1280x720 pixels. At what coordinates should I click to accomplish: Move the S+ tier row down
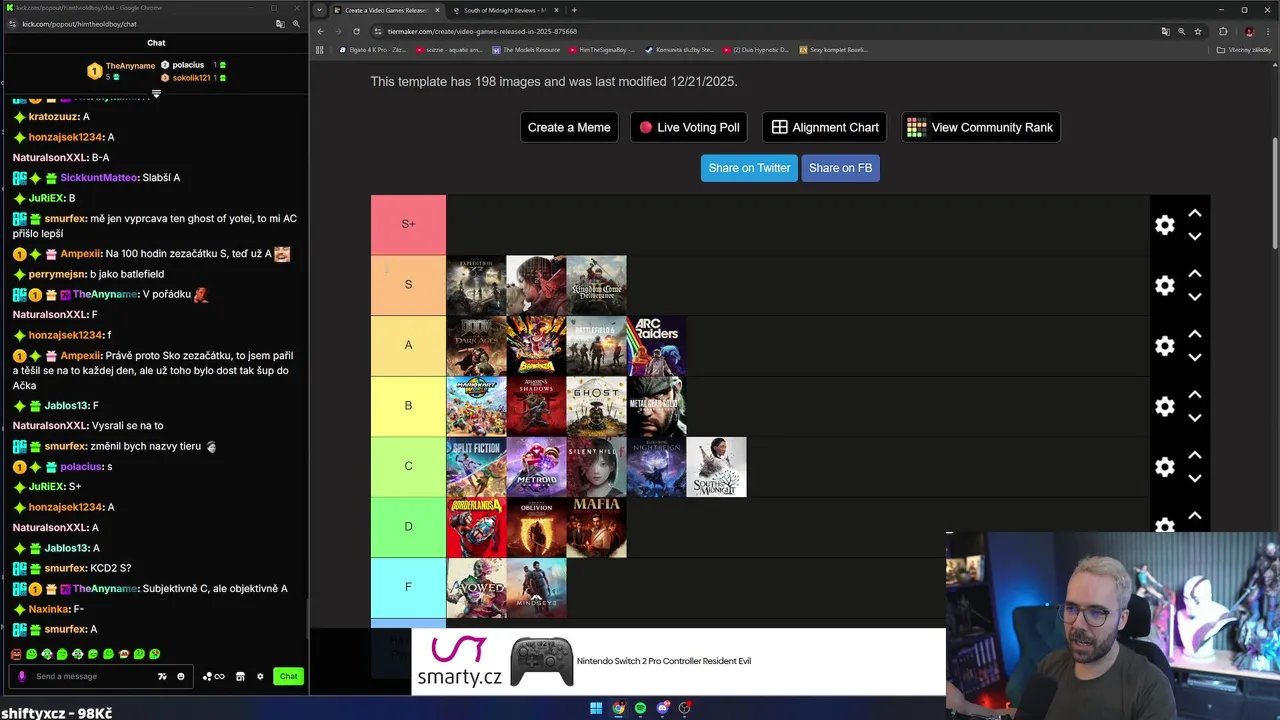pyautogui.click(x=1194, y=236)
